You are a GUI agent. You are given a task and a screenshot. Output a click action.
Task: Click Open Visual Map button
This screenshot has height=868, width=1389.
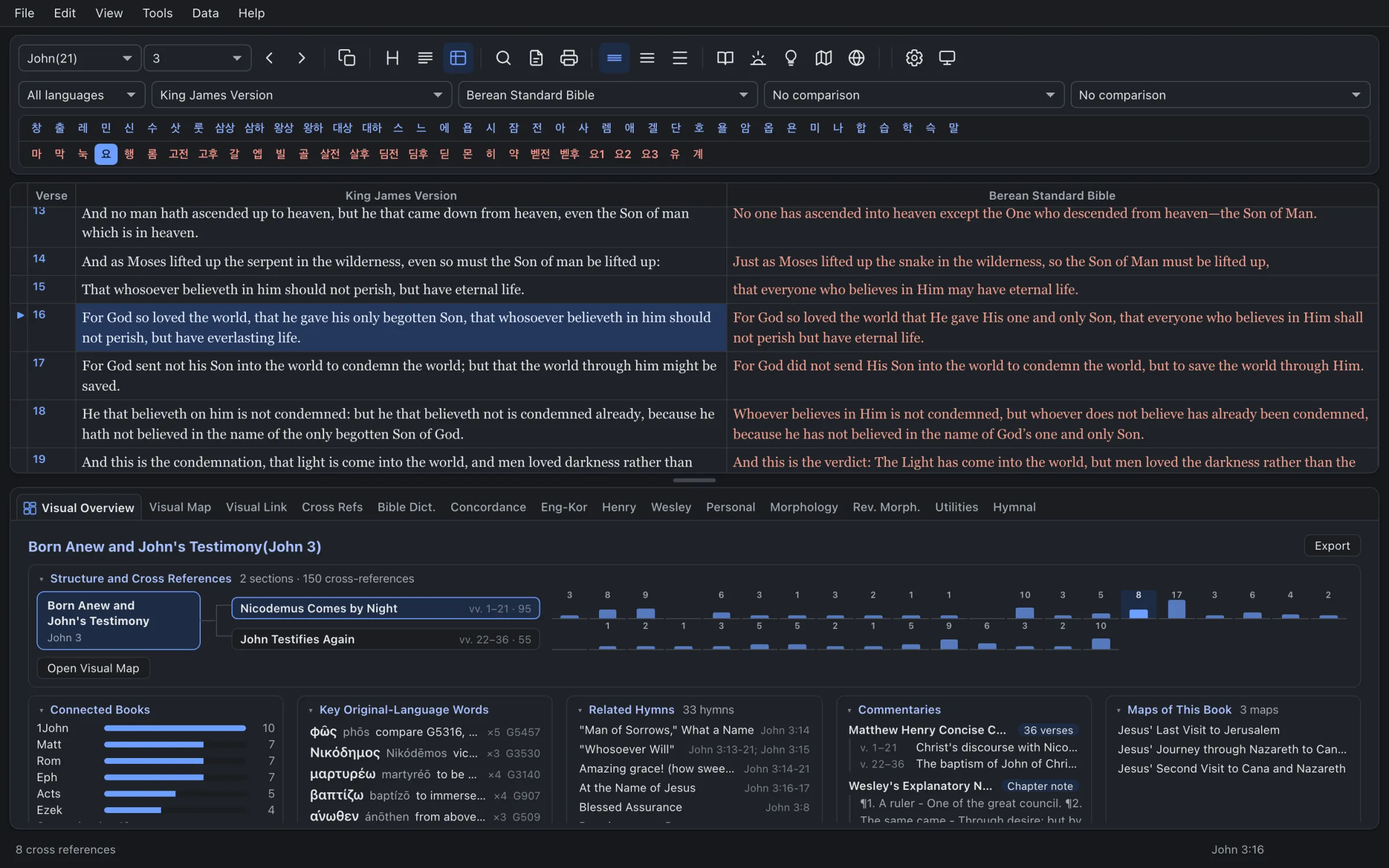[93, 668]
